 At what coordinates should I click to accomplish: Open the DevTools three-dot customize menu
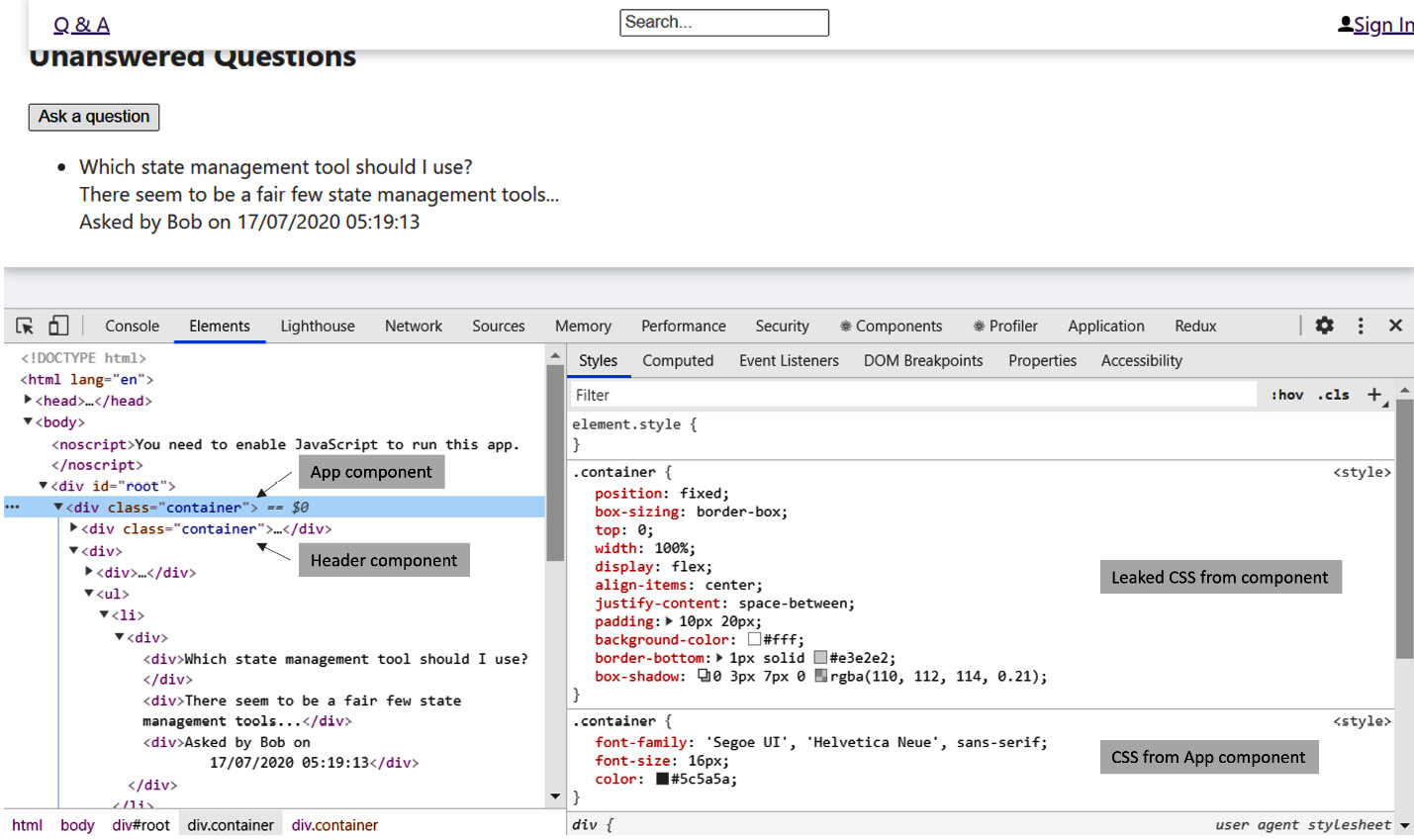[x=1361, y=325]
